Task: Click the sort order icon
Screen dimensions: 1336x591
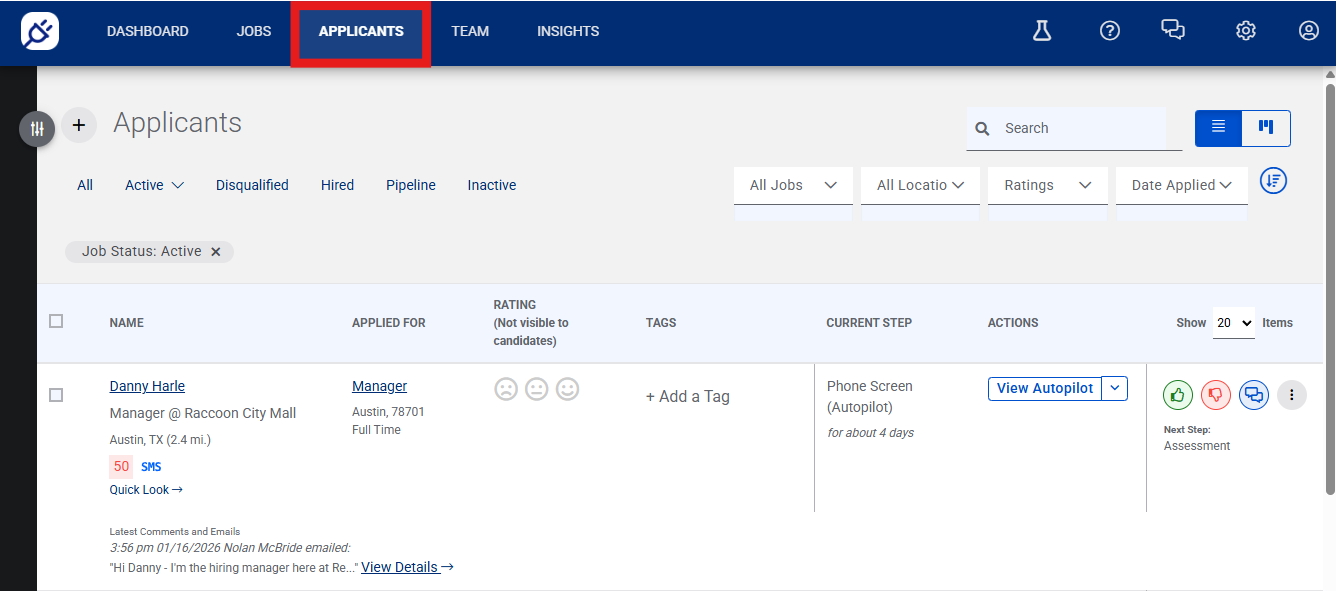Action: point(1273,181)
